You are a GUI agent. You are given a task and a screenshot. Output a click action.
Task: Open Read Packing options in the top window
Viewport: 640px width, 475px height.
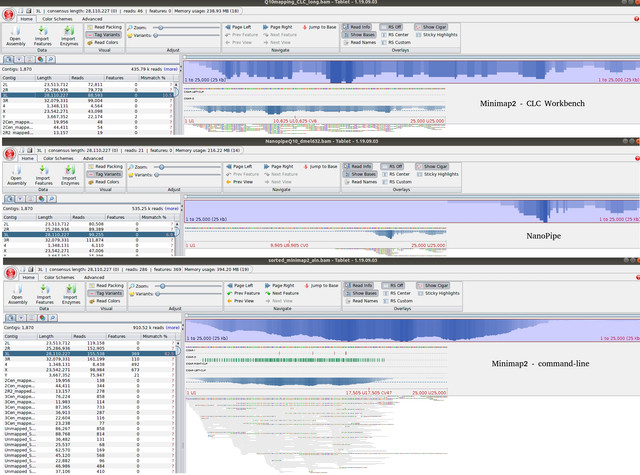(104, 27)
